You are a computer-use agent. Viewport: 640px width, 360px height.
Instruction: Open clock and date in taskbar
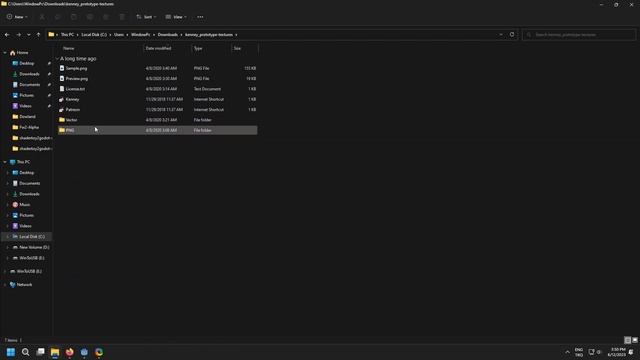click(x=616, y=352)
